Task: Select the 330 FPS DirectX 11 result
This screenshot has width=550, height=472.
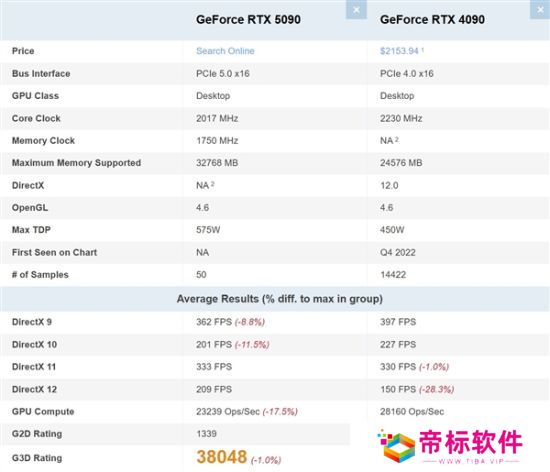Action: click(398, 367)
